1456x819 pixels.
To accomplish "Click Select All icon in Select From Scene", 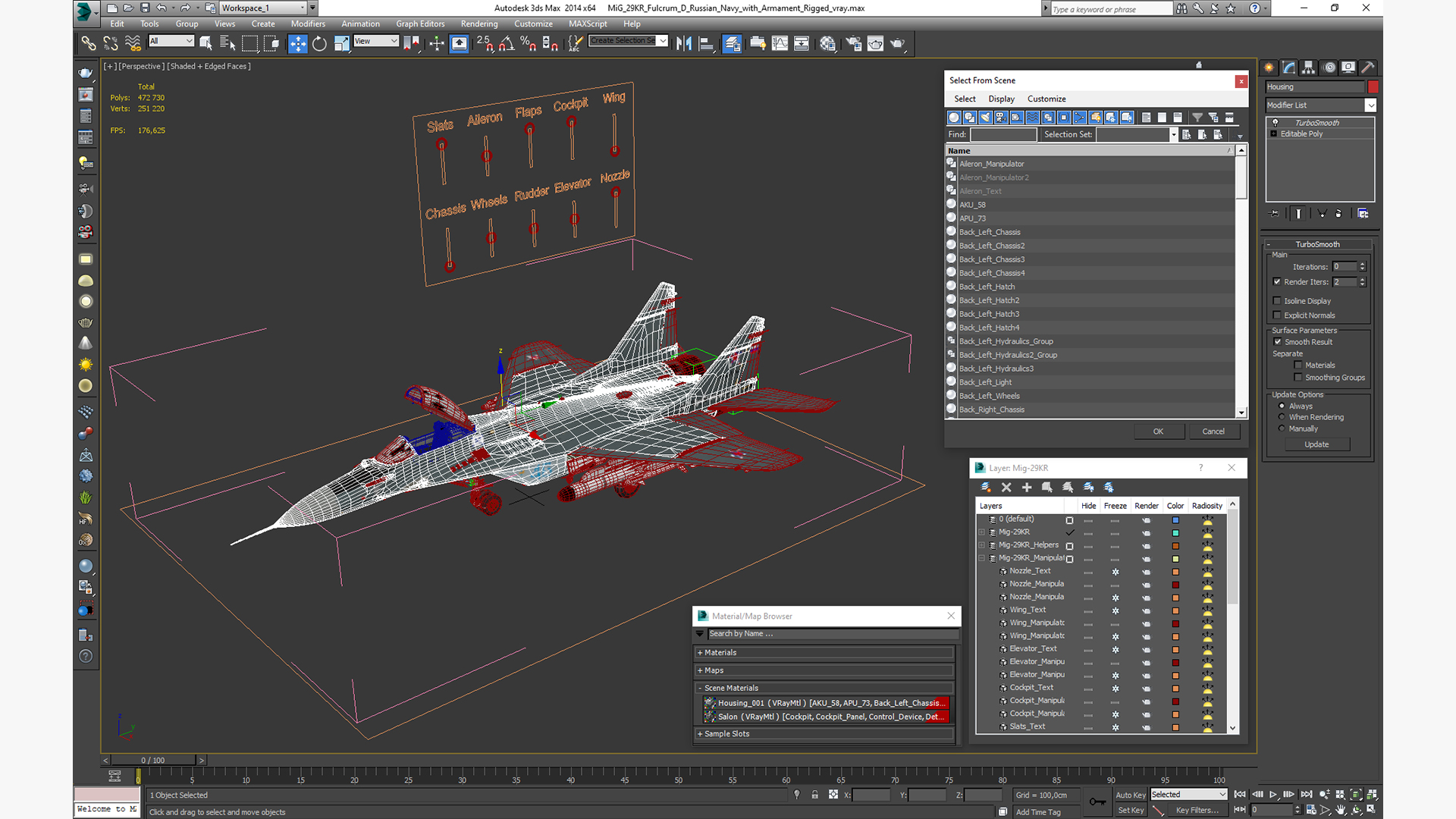I will click(x=1147, y=117).
